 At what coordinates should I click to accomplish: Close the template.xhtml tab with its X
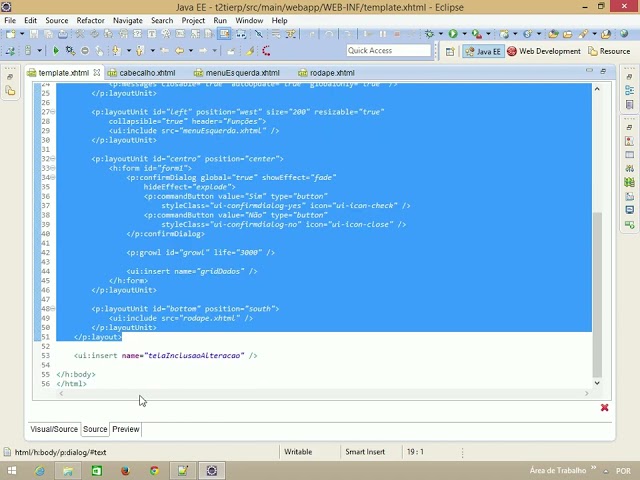click(x=97, y=73)
